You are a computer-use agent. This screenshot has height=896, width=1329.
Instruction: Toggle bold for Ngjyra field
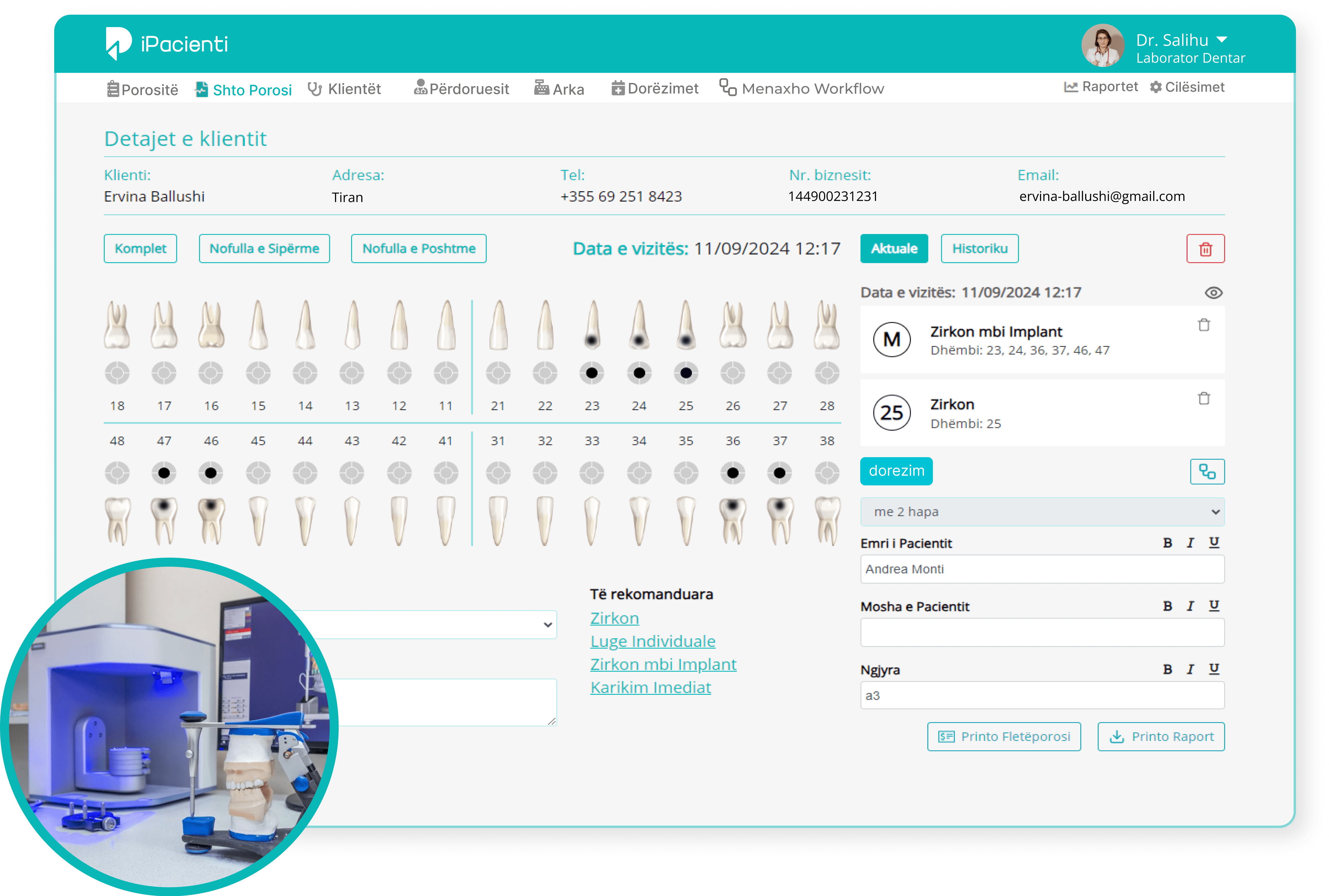tap(1167, 669)
